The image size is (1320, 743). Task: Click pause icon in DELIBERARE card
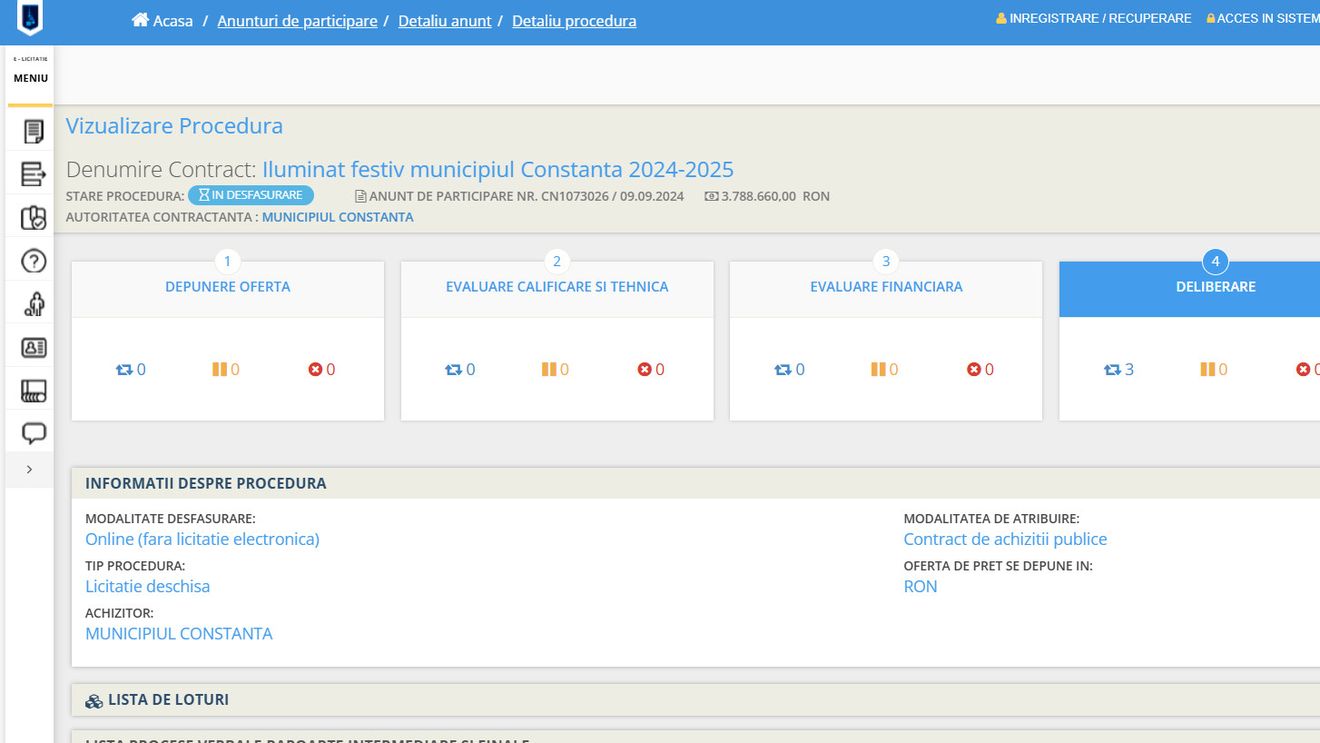pyautogui.click(x=1207, y=369)
